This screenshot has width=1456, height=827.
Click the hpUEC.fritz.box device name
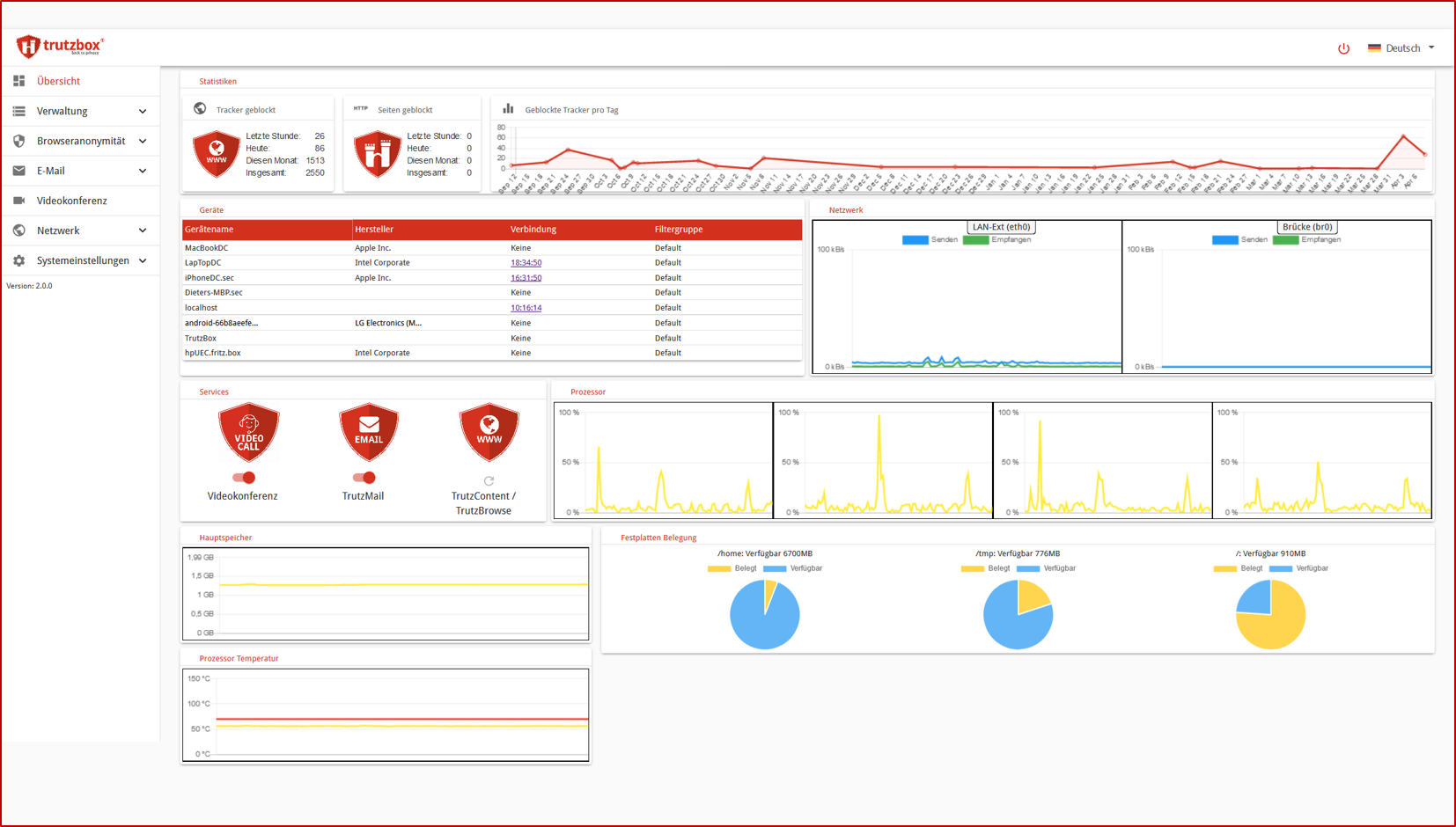(x=213, y=353)
